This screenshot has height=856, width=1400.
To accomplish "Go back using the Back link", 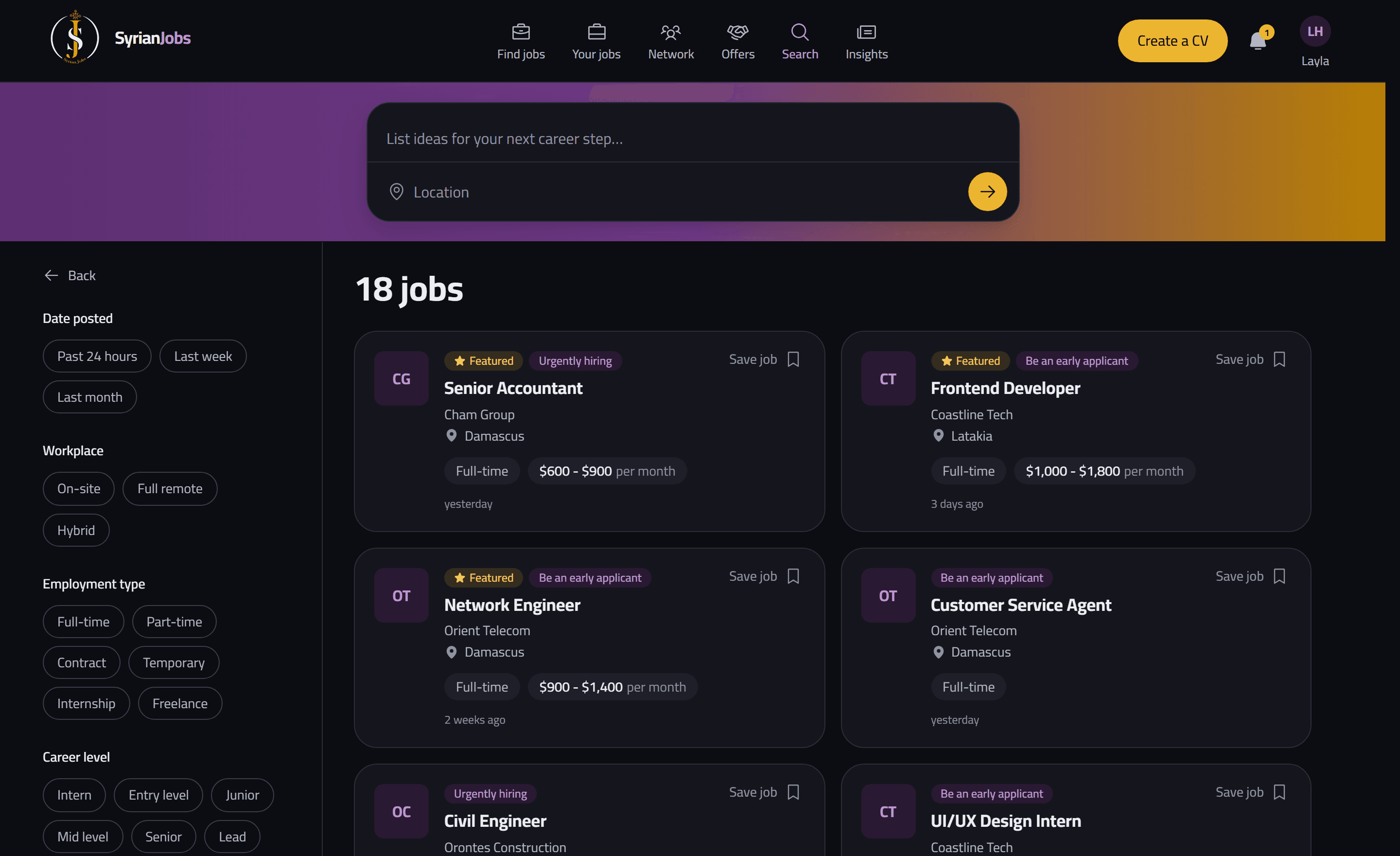I will [x=70, y=275].
